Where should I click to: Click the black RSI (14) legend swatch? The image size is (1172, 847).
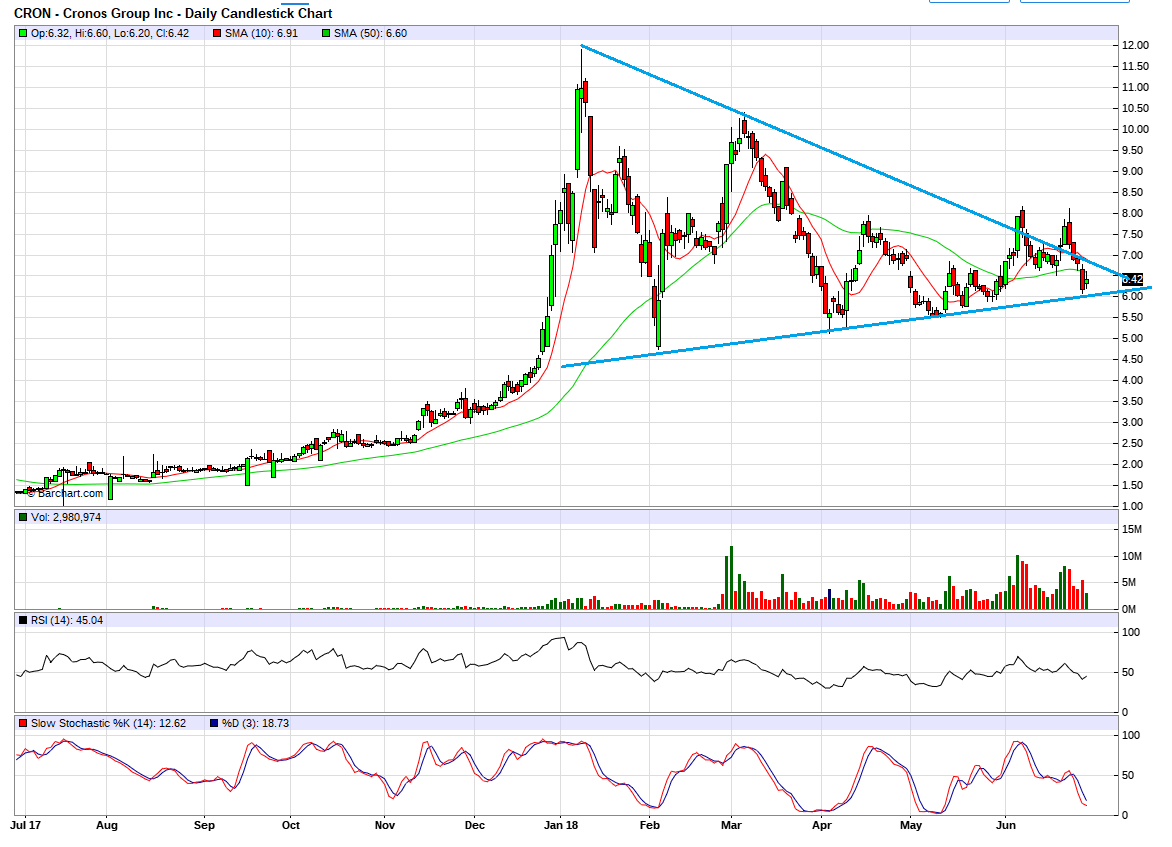23,620
